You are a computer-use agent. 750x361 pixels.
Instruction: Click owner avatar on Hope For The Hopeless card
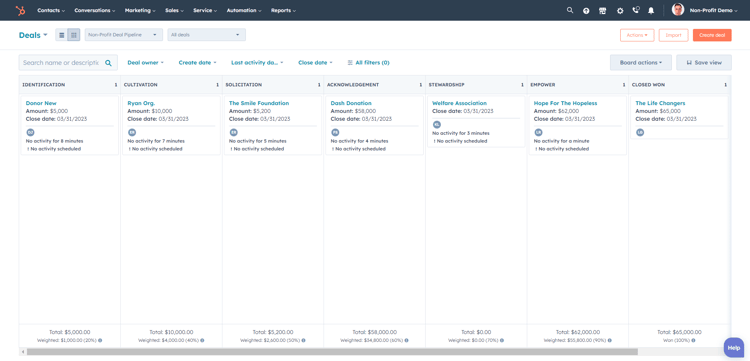pyautogui.click(x=539, y=132)
